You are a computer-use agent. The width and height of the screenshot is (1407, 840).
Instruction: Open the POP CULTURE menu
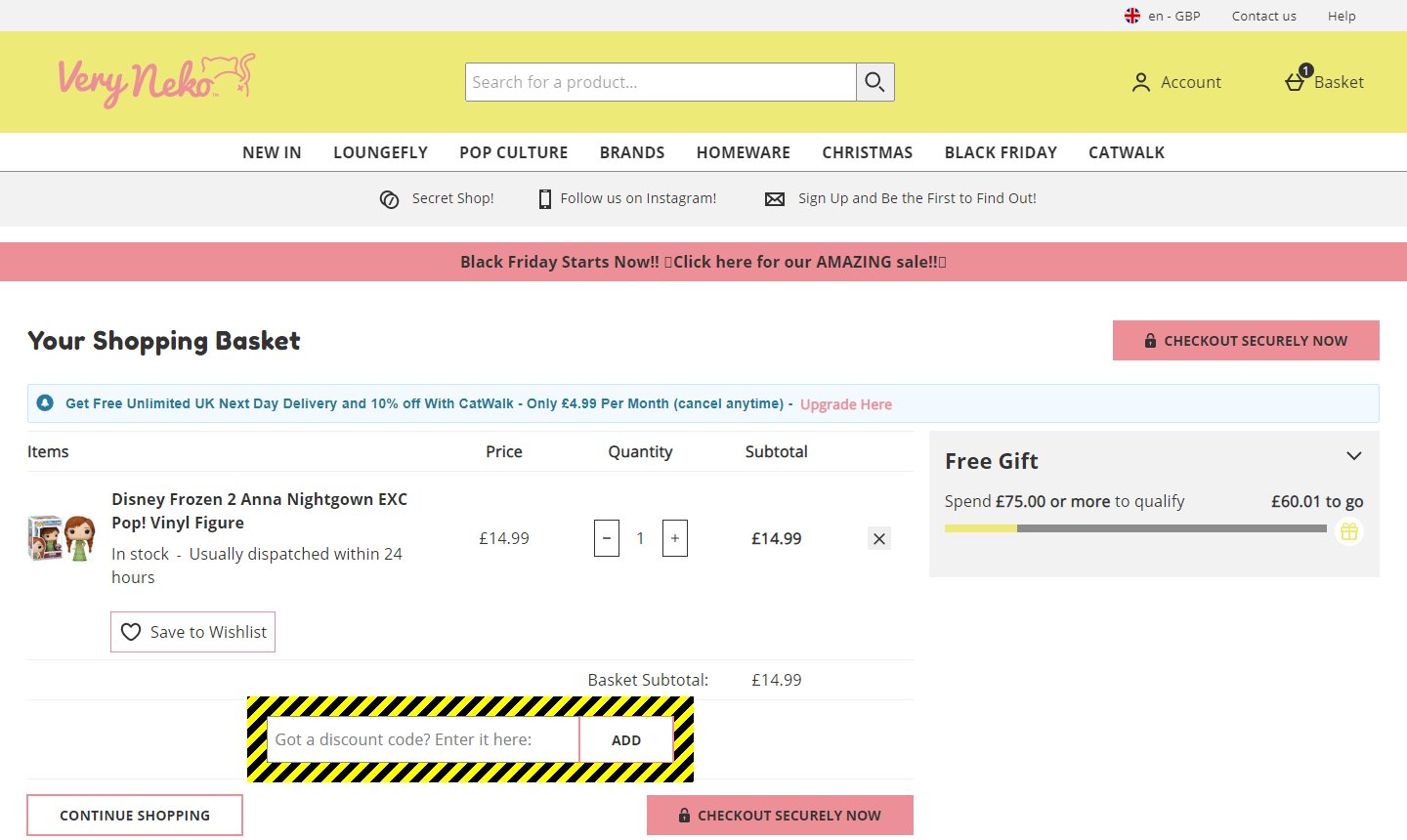514,152
